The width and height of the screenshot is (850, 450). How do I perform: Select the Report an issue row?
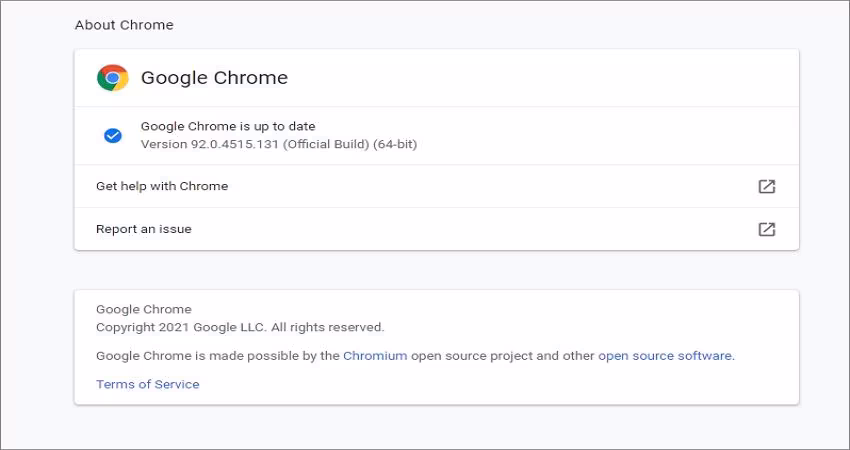(x=144, y=229)
